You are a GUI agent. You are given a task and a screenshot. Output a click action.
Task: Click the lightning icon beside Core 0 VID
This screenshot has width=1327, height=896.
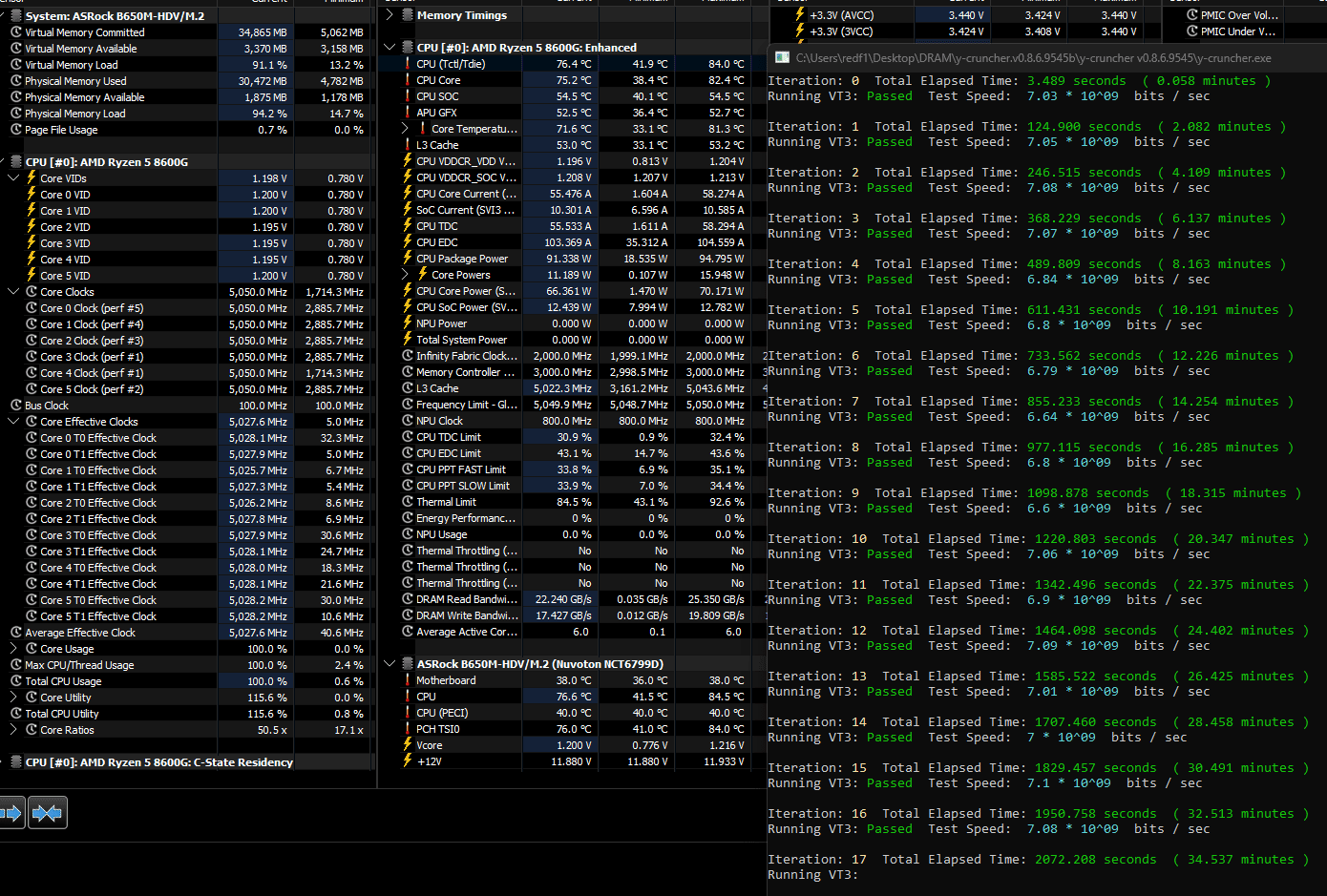click(32, 195)
